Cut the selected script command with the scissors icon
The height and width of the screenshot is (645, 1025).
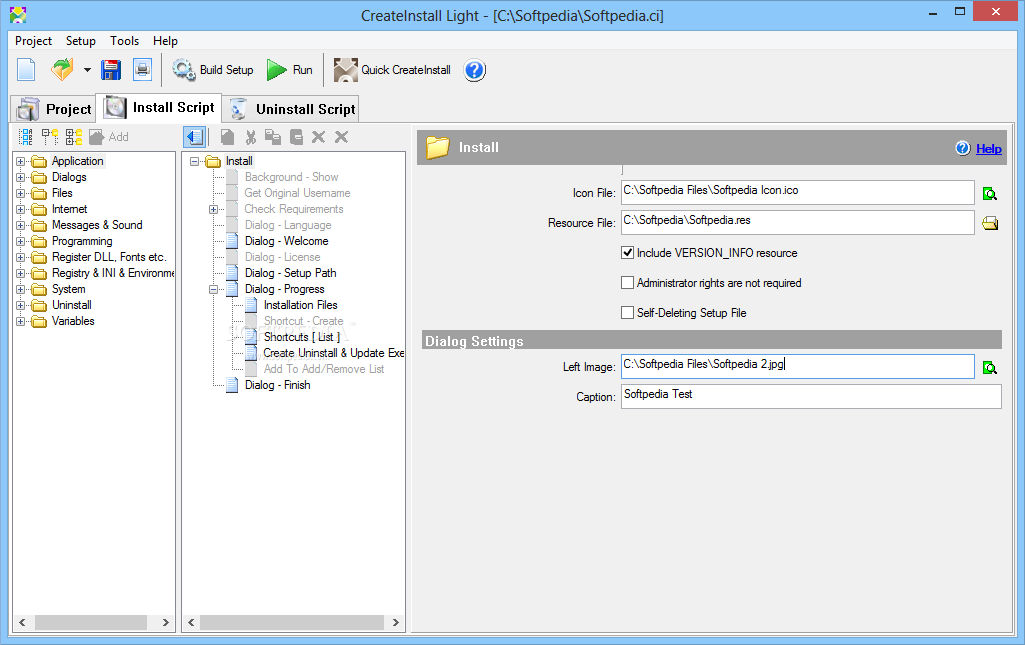point(250,137)
